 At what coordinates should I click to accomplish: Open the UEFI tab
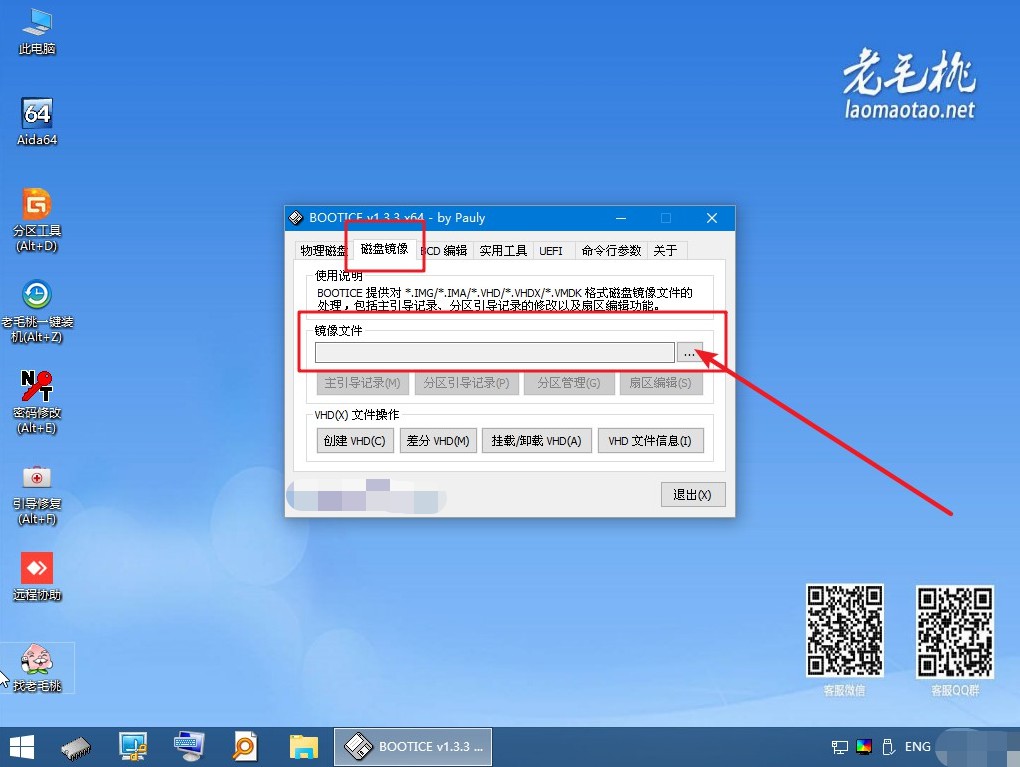click(x=551, y=250)
